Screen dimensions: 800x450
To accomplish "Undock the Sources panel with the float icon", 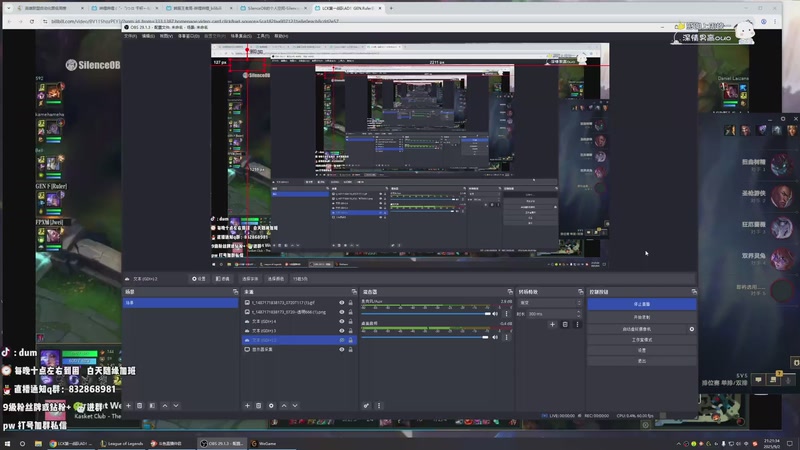I will tap(354, 292).
